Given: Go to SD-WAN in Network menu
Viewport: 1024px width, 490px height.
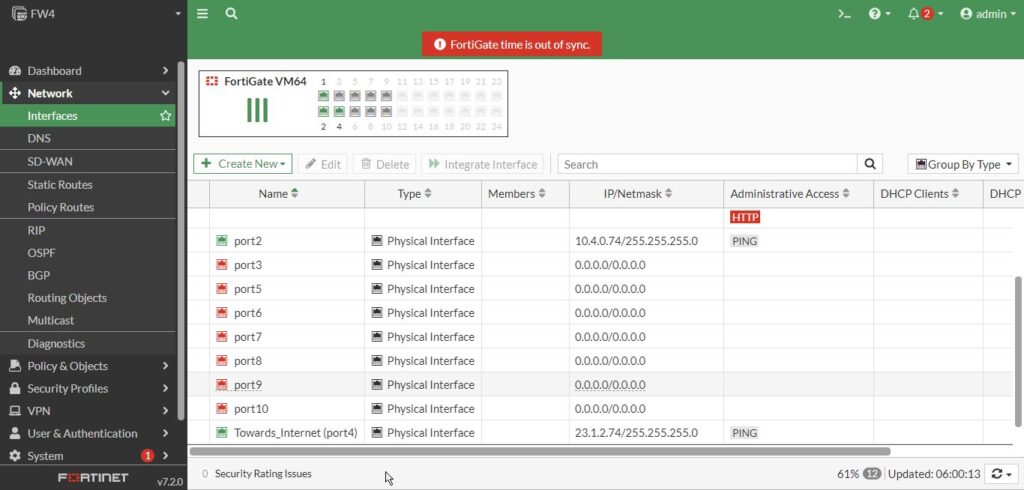Looking at the screenshot, I should (50, 162).
